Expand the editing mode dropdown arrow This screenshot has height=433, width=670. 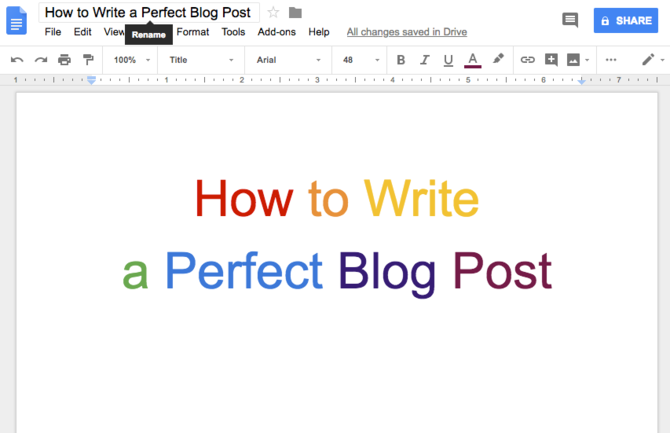pyautogui.click(x=662, y=60)
